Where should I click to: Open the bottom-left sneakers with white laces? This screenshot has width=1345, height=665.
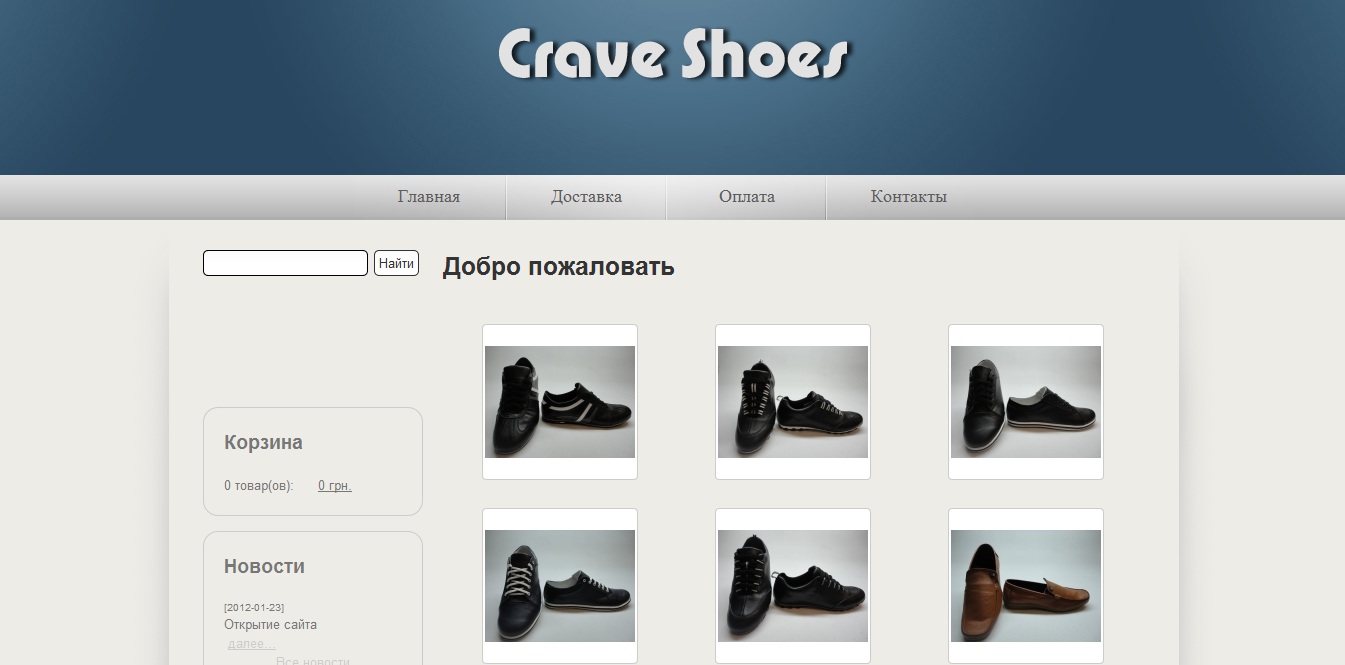(x=559, y=585)
